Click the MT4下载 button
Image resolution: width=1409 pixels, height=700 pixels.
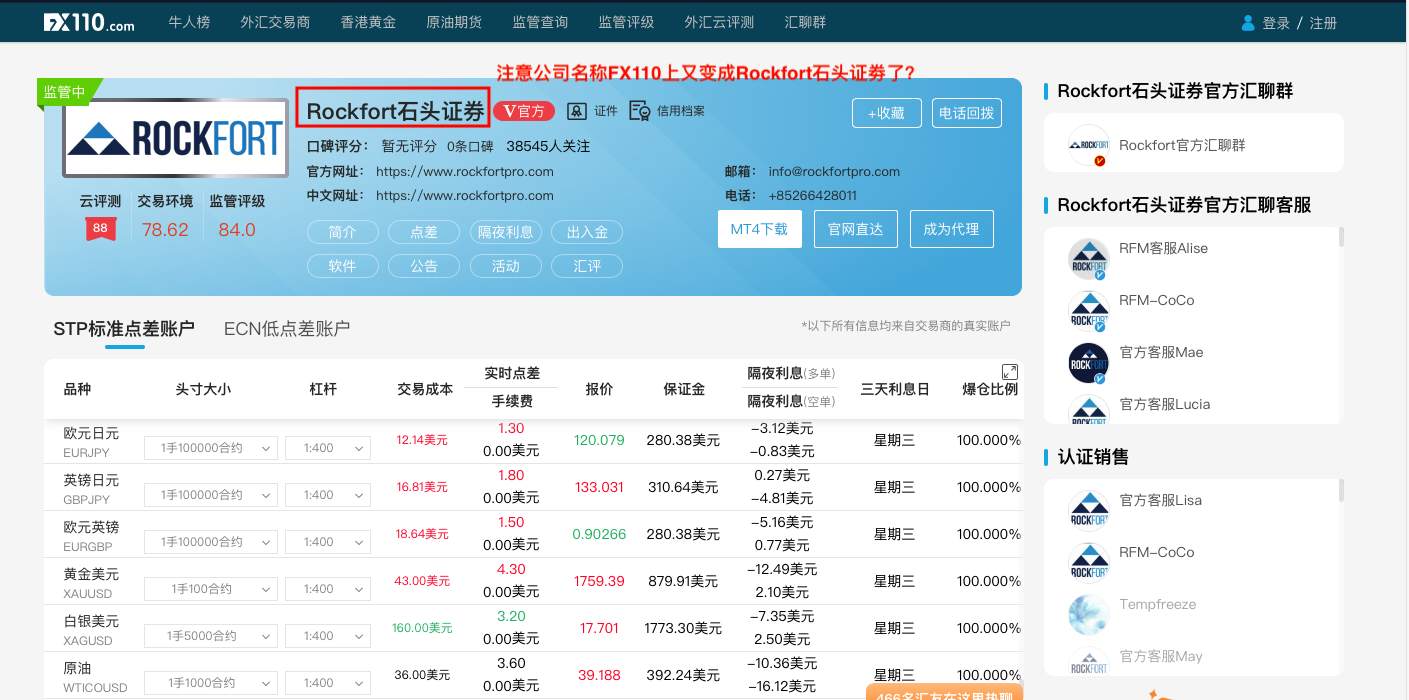759,229
